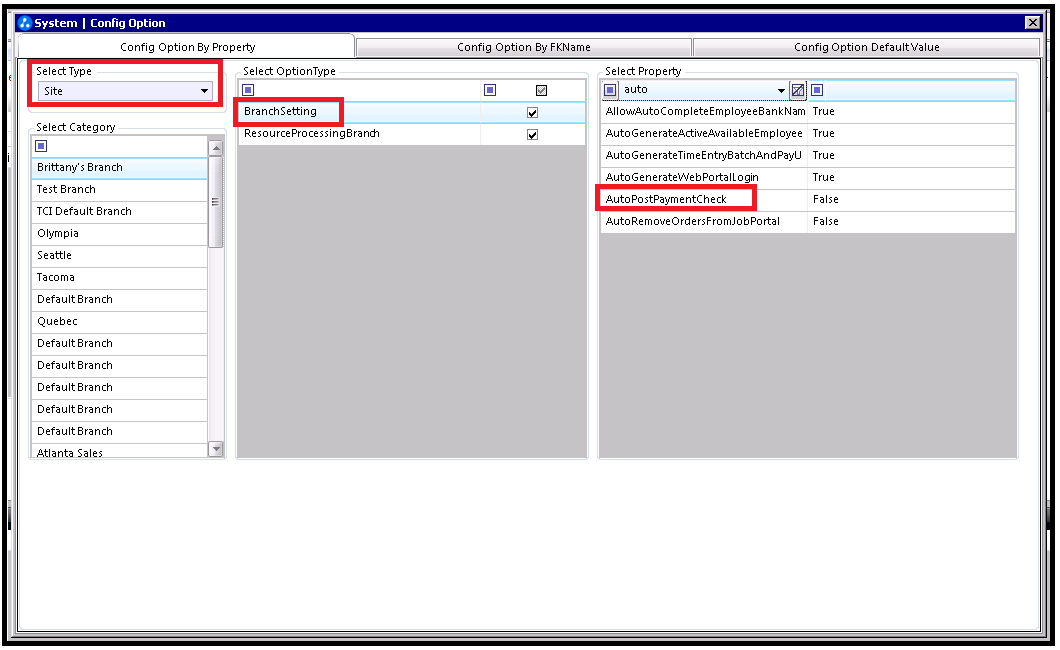Screen dimensions: 1060x650
Task: Open the Config Option Default Value tab
Action: click(866, 47)
